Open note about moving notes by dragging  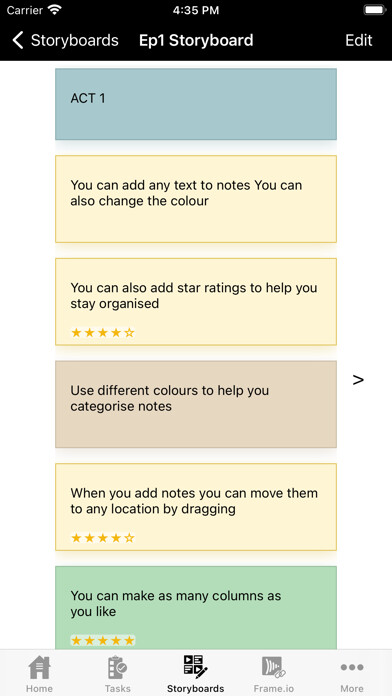pyautogui.click(x=196, y=507)
